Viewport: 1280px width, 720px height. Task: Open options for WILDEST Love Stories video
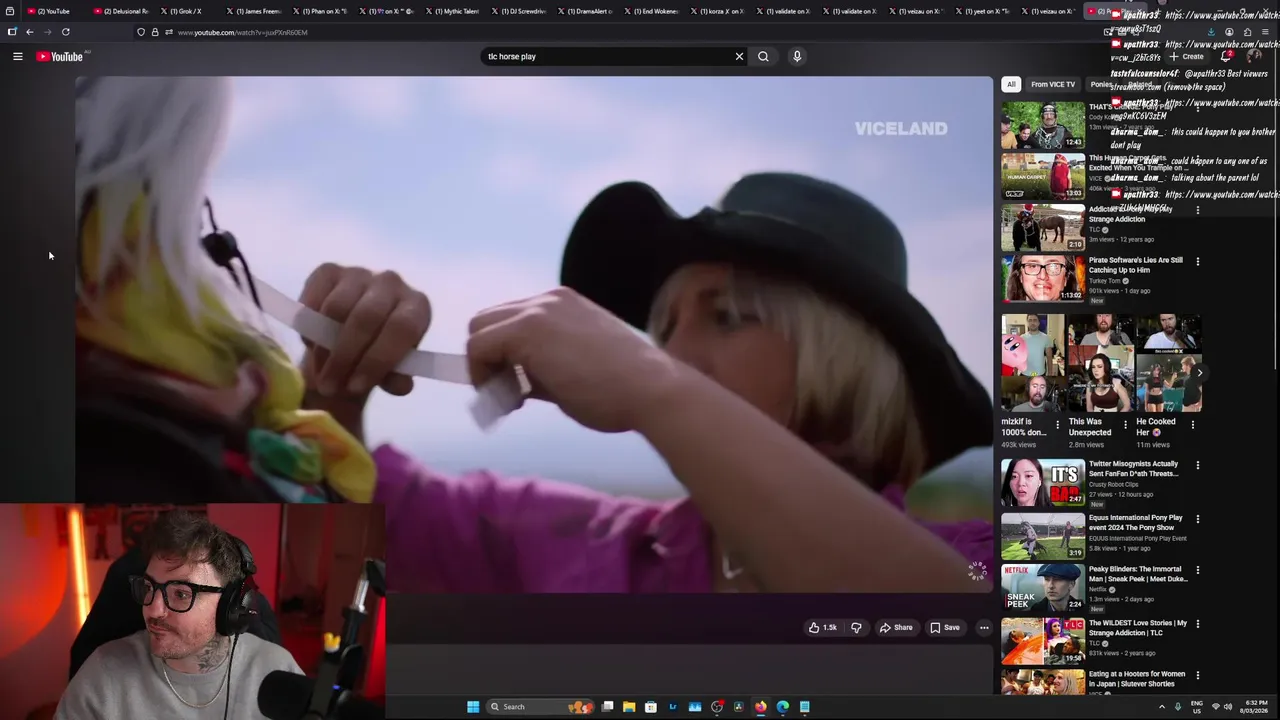[x=1198, y=625]
